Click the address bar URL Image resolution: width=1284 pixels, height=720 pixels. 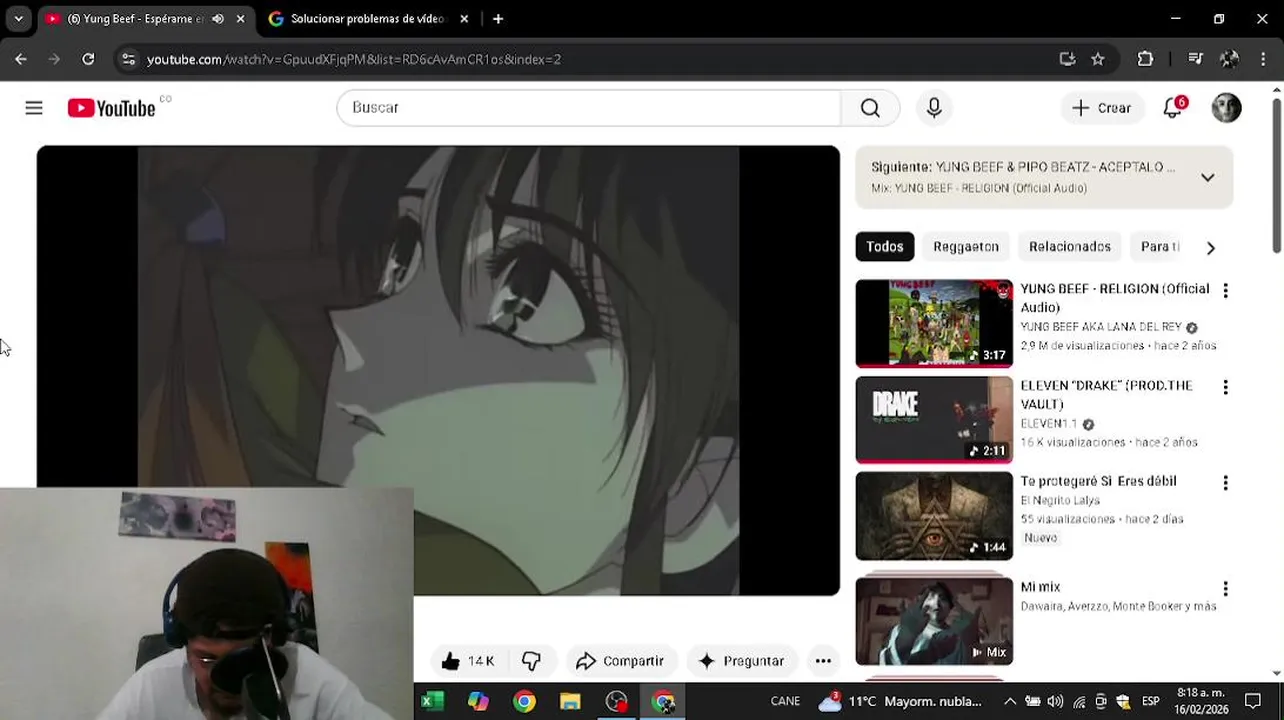pos(354,59)
